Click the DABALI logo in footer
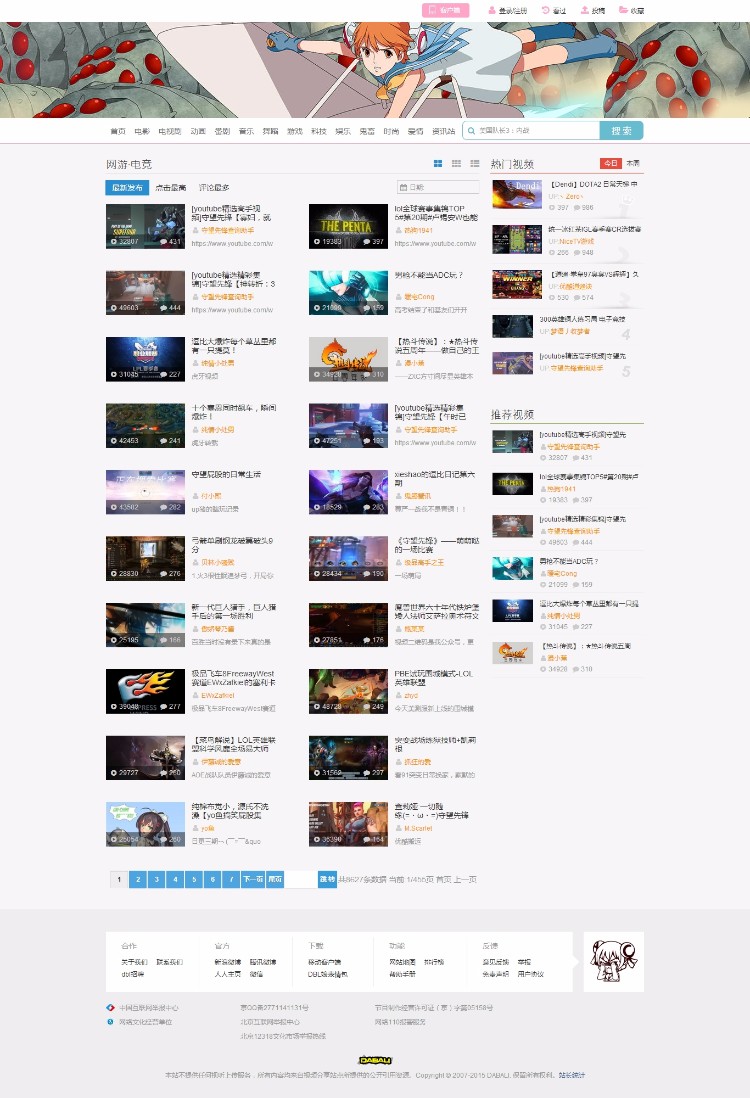This screenshot has width=750, height=1098. pos(375,1060)
